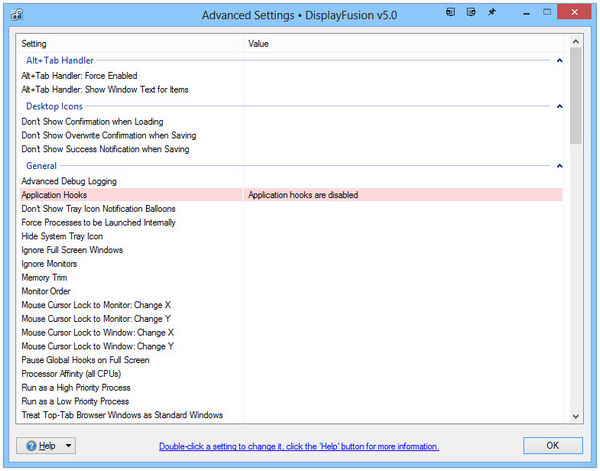Screen dimensions: 600x471
Task: Click the scrollbar down arrow
Action: pos(576,416)
